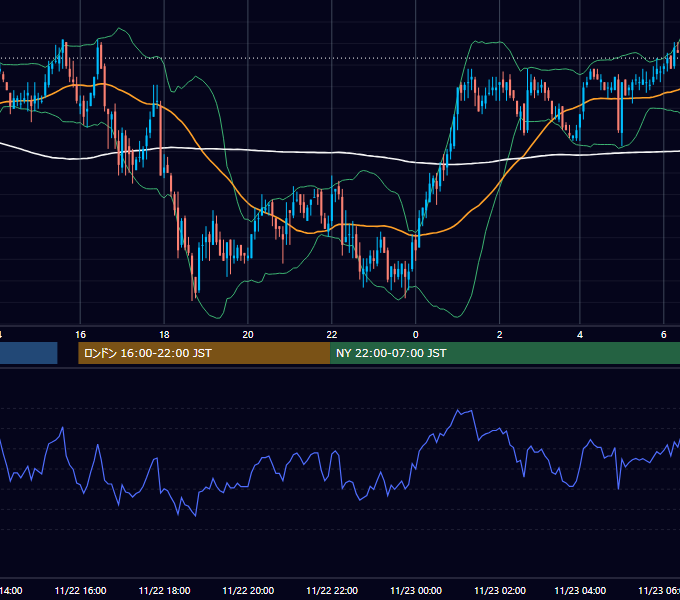The width and height of the screenshot is (680, 600).
Task: Click the "16" hour label on price chart axis
Action: point(80,335)
